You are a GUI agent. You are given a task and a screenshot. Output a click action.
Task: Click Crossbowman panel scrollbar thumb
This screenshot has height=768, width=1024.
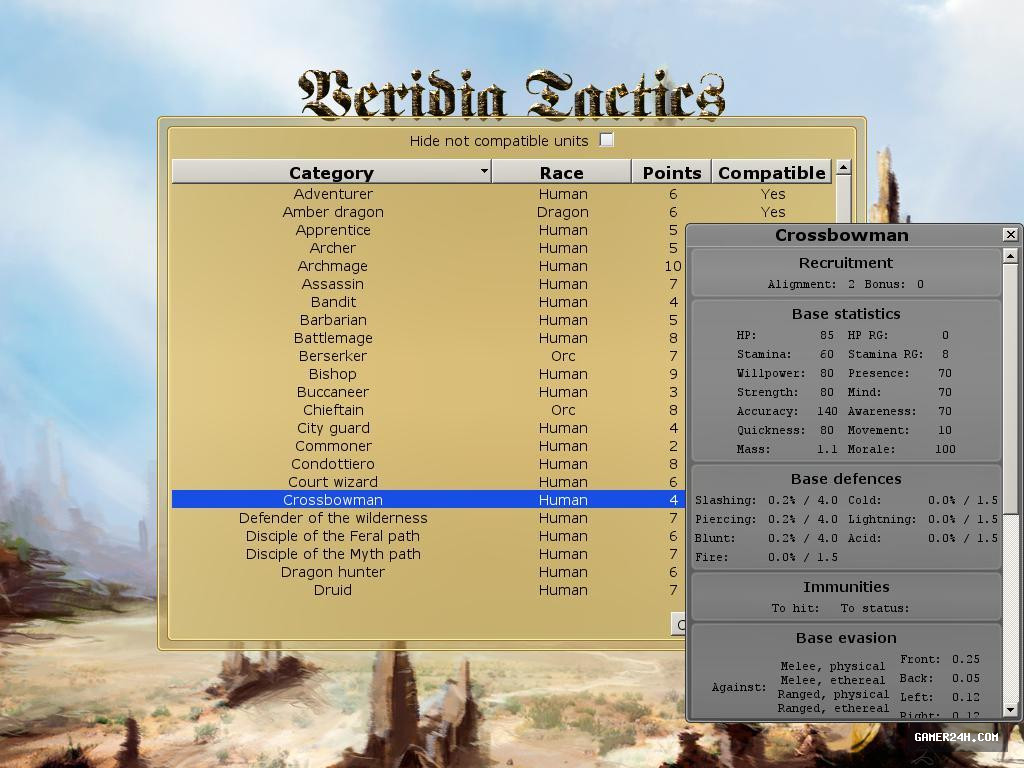pyautogui.click(x=1010, y=389)
